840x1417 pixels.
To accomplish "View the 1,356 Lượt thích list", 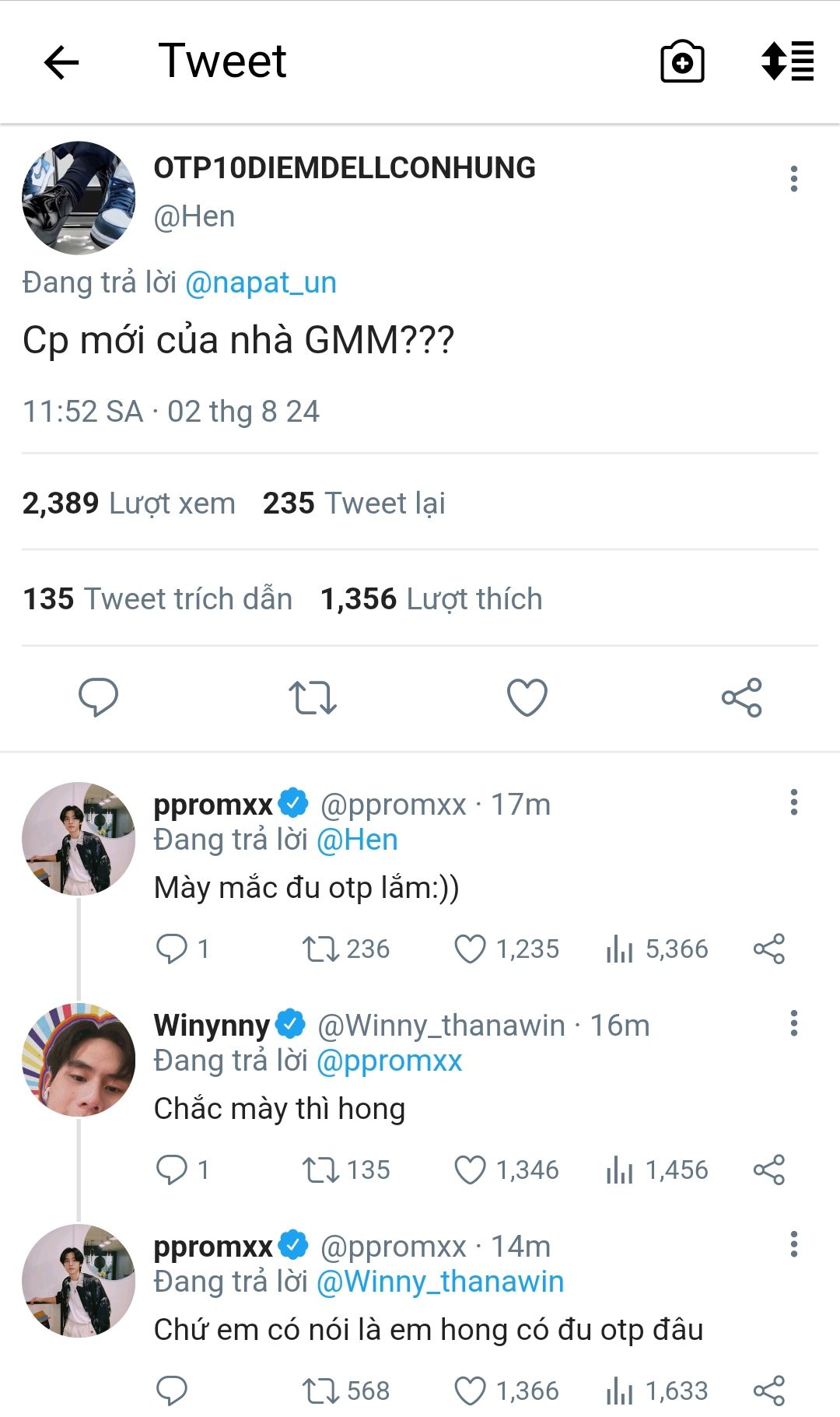I will click(x=431, y=599).
